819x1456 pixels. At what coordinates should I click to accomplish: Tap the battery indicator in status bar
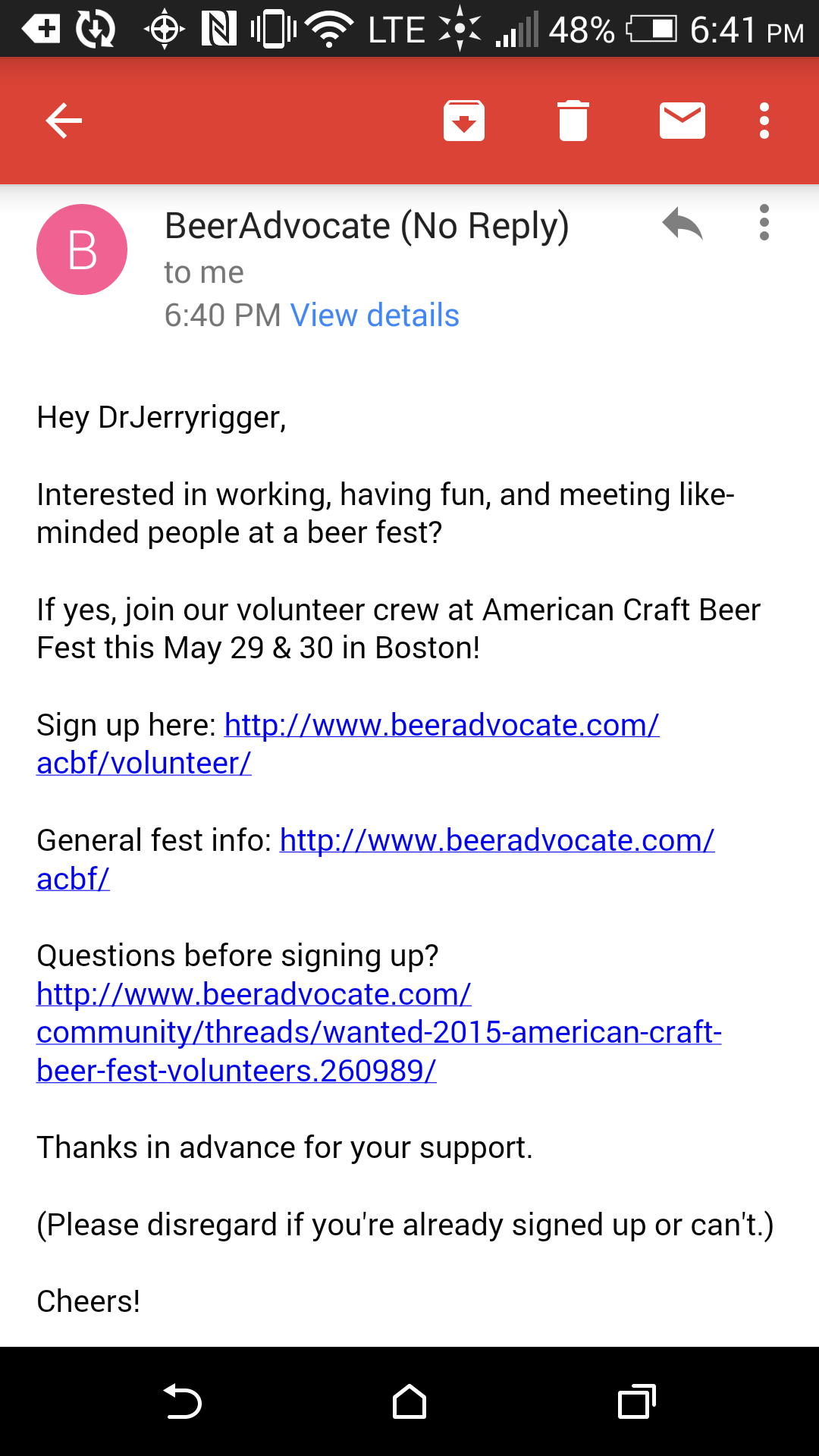click(x=651, y=29)
